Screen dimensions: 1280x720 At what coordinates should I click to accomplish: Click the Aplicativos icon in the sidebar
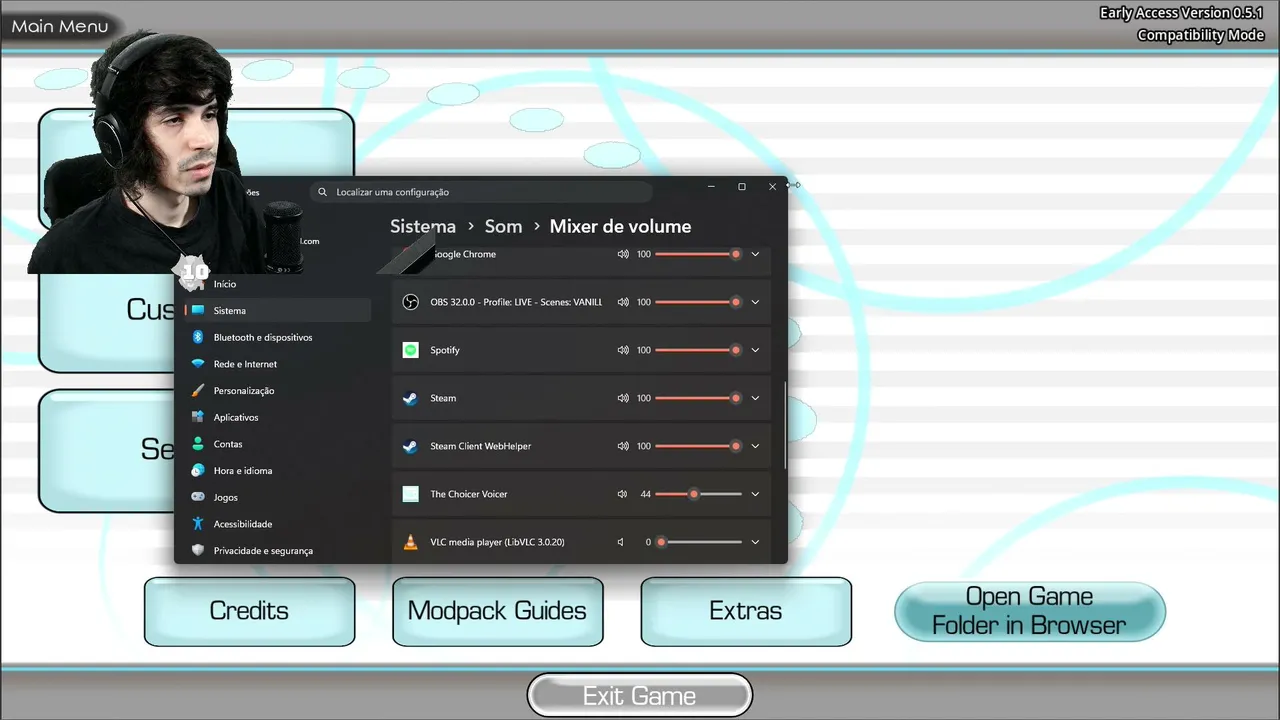pos(198,417)
